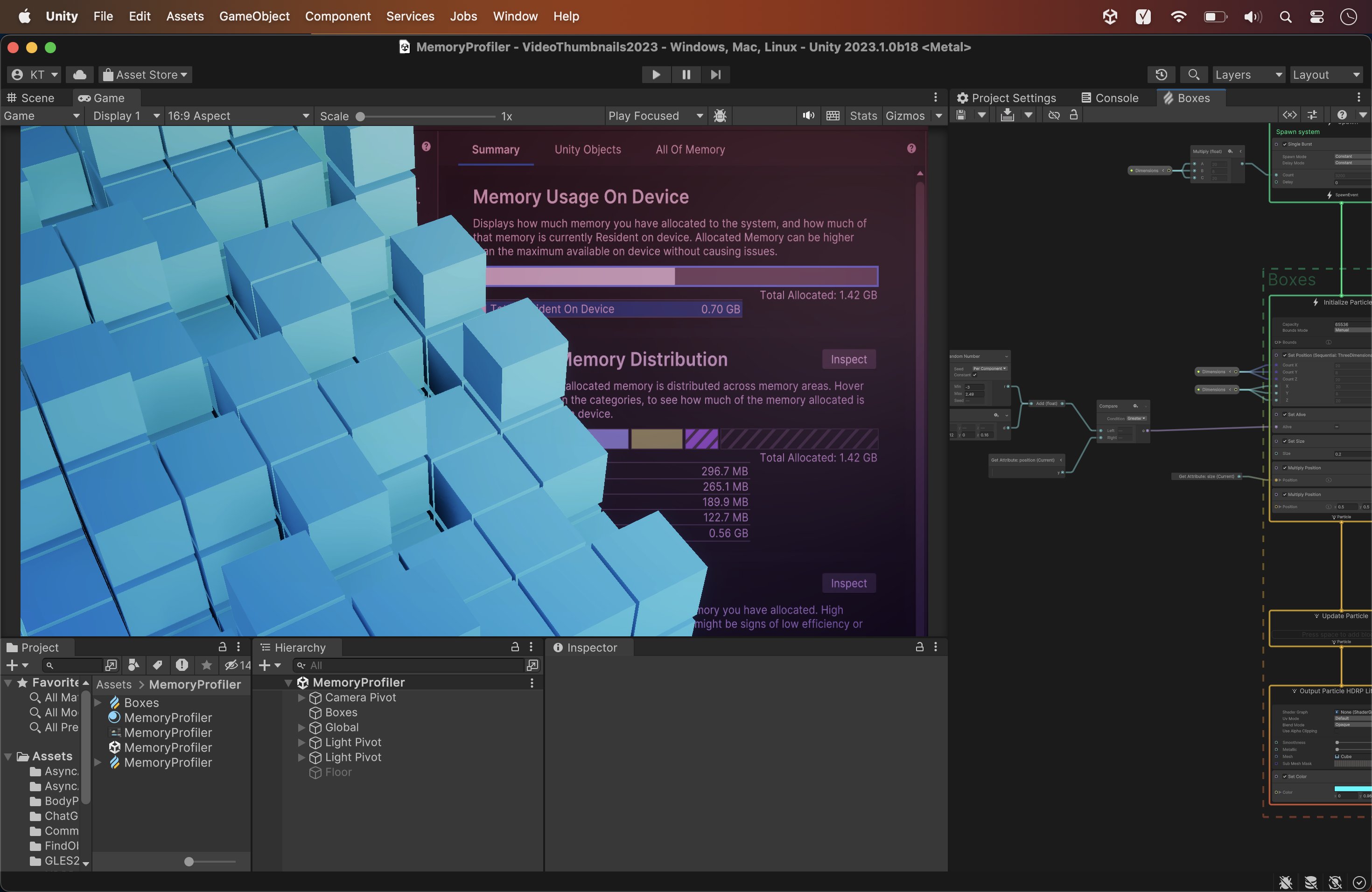Click Project search by log type icon

pyautogui.click(x=182, y=666)
